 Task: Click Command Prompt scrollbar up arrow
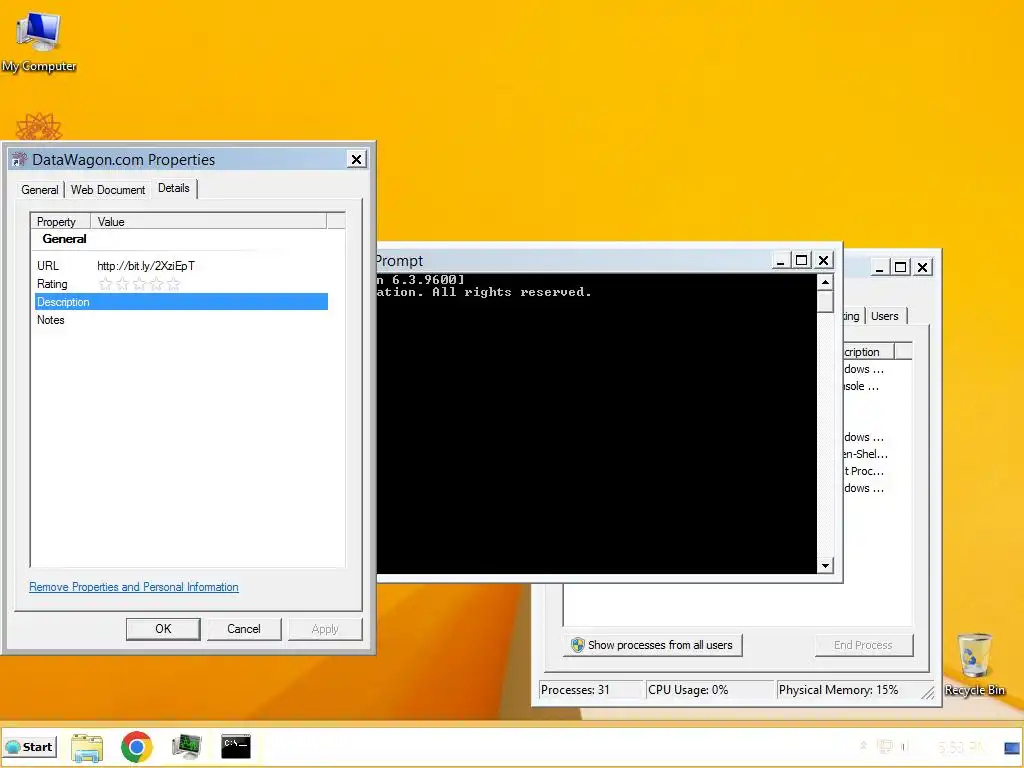pyautogui.click(x=825, y=282)
